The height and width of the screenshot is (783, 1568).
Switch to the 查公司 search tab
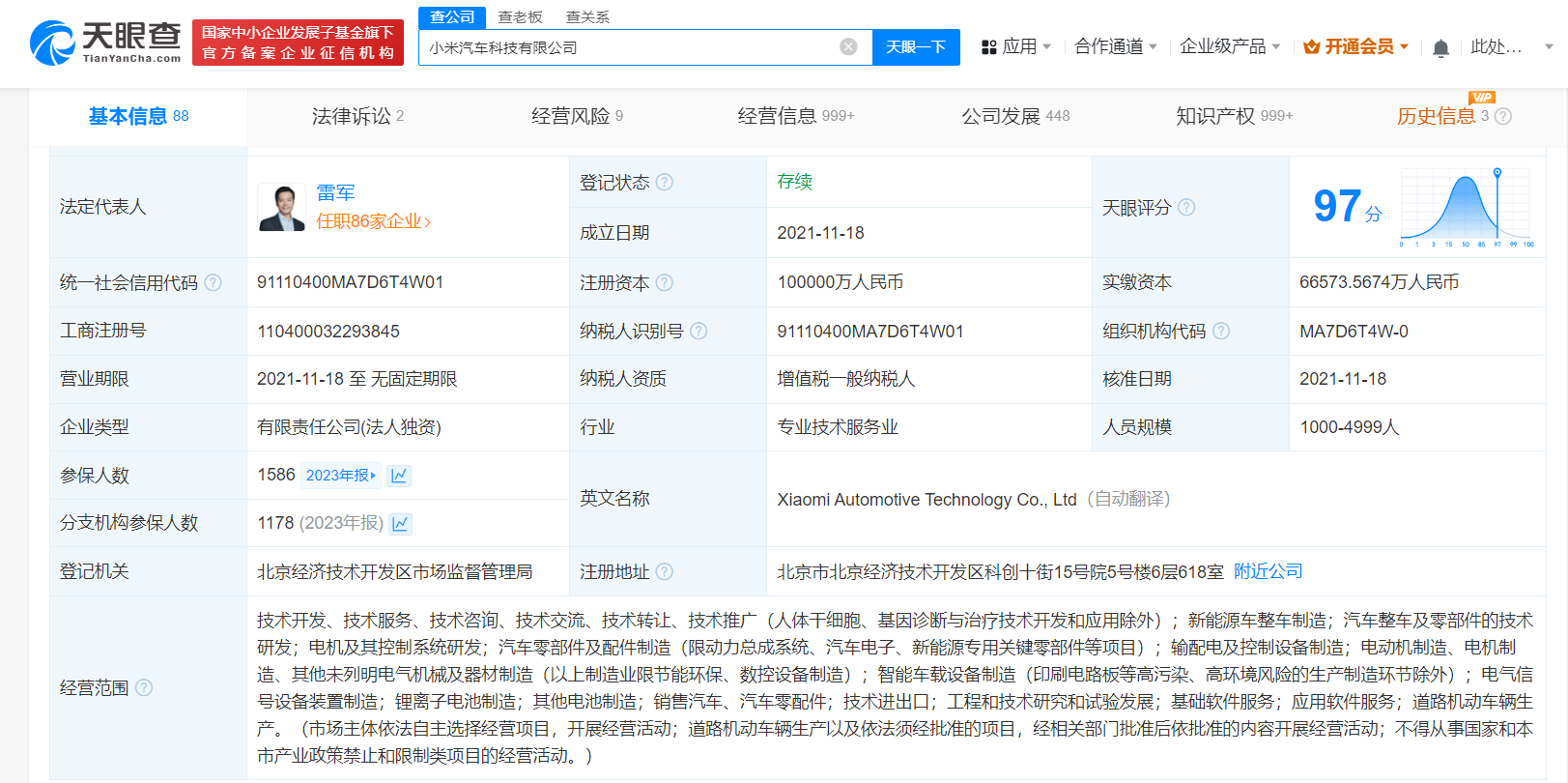(x=452, y=16)
